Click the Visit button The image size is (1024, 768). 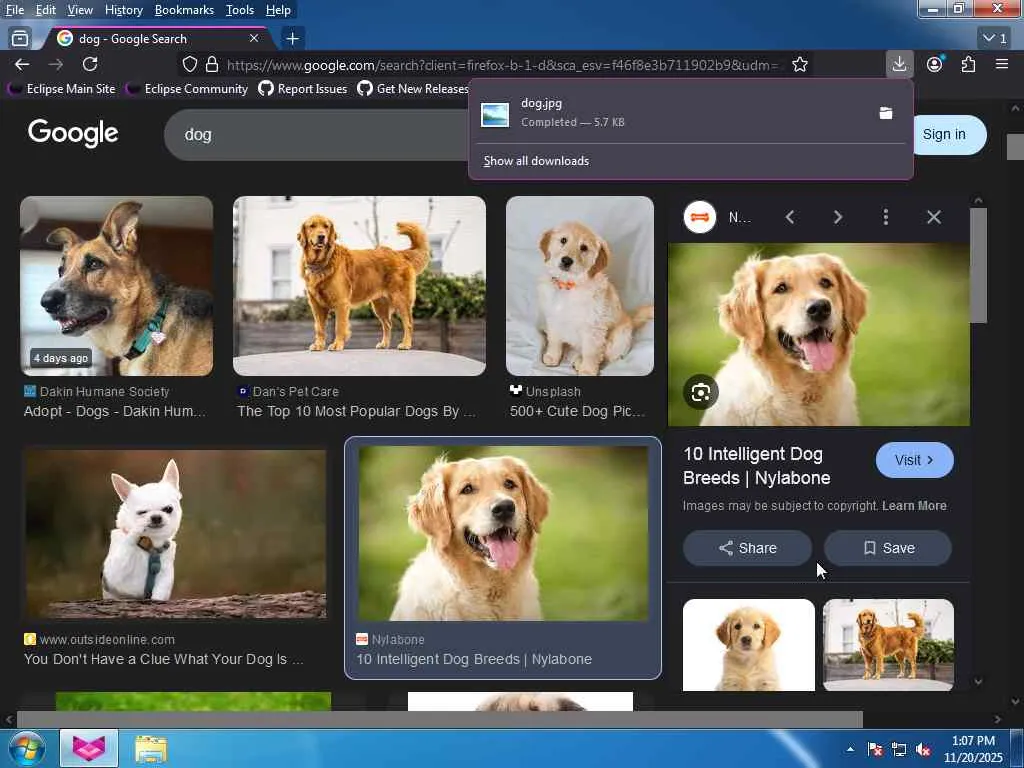tap(914, 460)
